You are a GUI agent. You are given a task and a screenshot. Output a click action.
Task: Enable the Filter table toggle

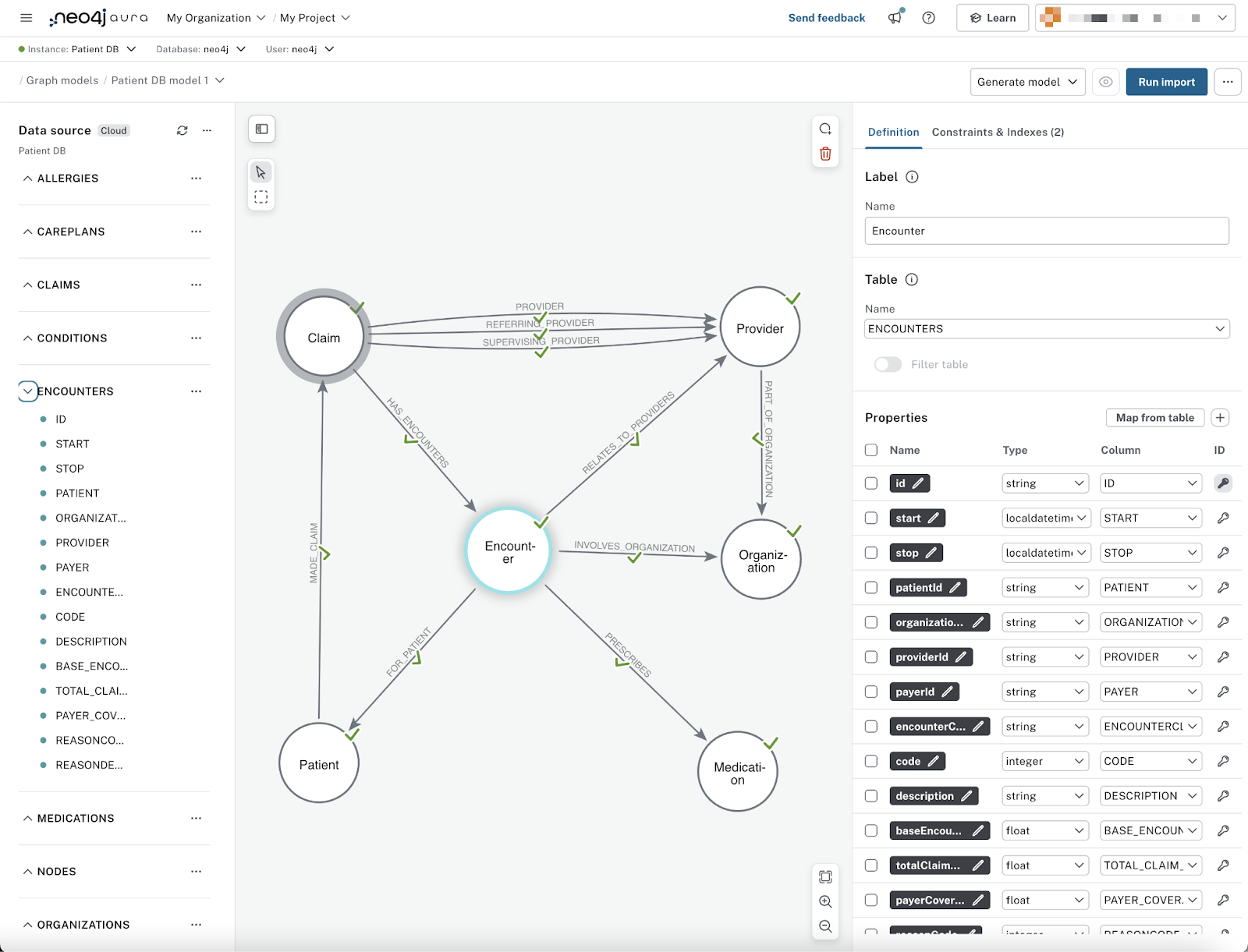(x=887, y=364)
